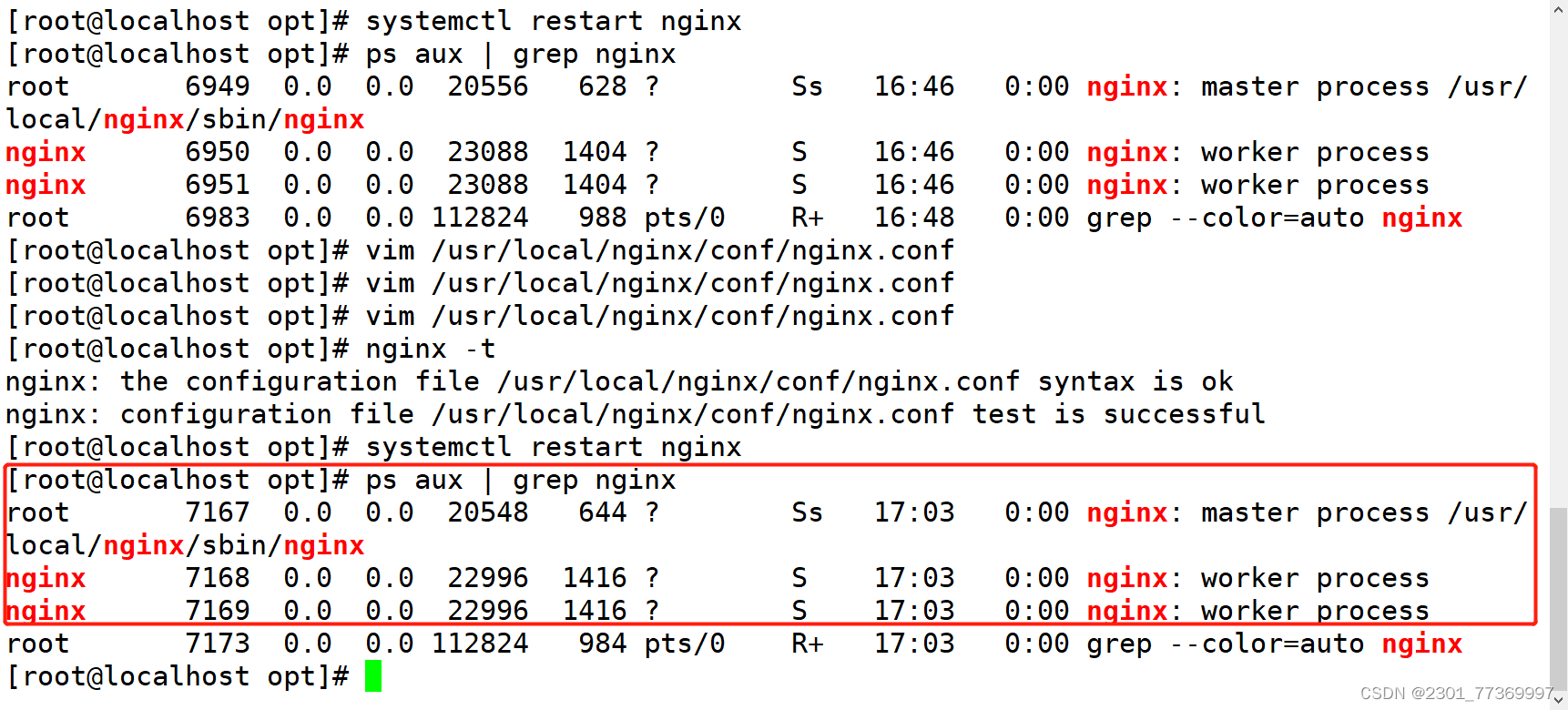The height and width of the screenshot is (710, 1568).
Task: Click "grep --color=auto" in PID 6983 row
Action: 1226,218
